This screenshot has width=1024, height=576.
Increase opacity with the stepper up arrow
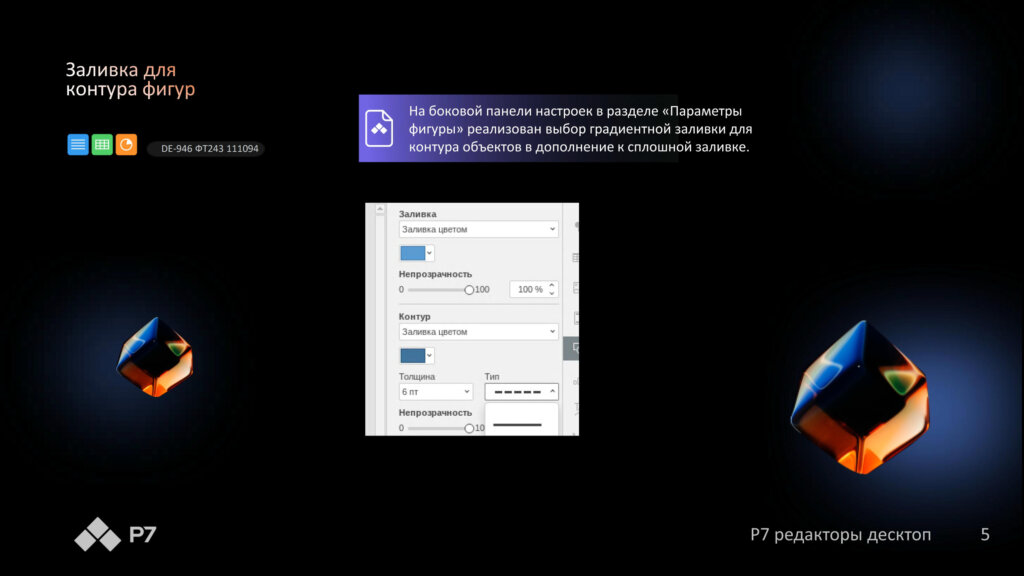[551, 285]
